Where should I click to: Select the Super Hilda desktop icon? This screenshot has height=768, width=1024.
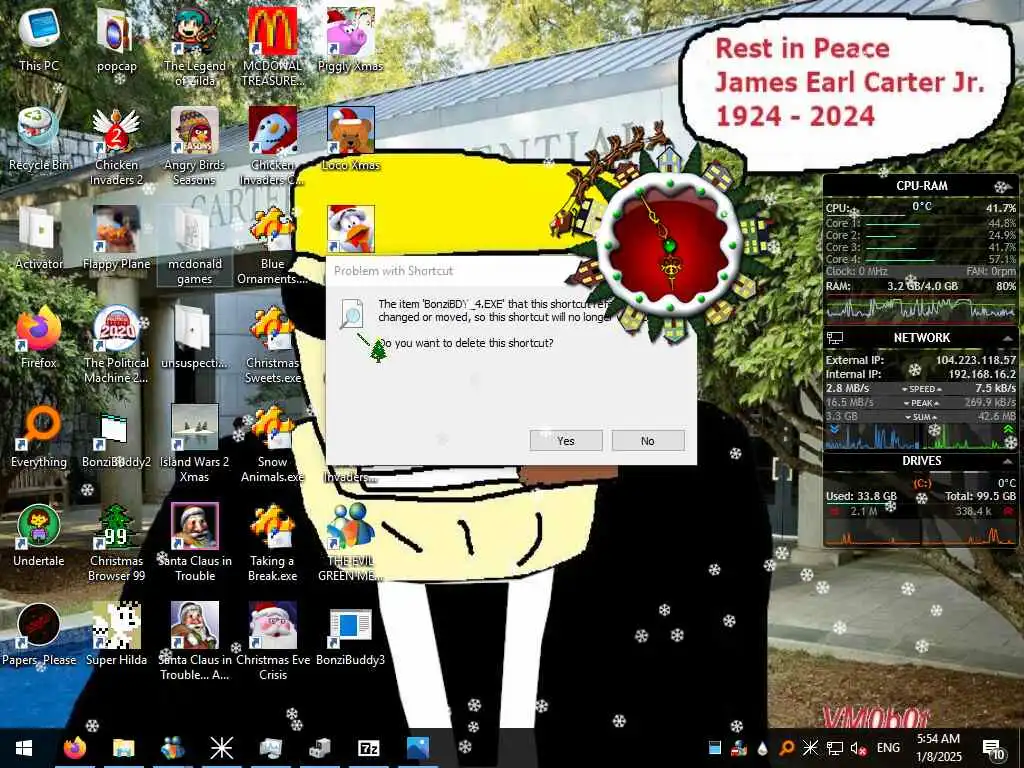click(x=116, y=635)
